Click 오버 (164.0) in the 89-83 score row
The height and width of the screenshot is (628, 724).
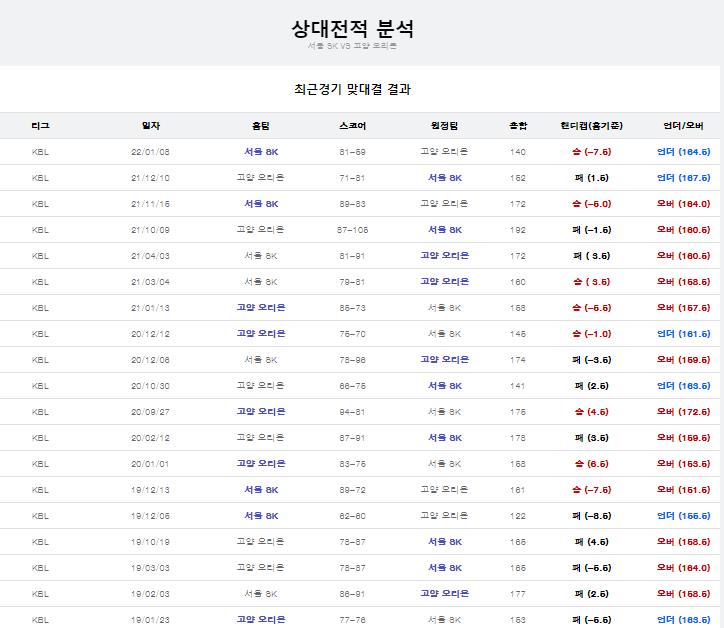pos(683,204)
